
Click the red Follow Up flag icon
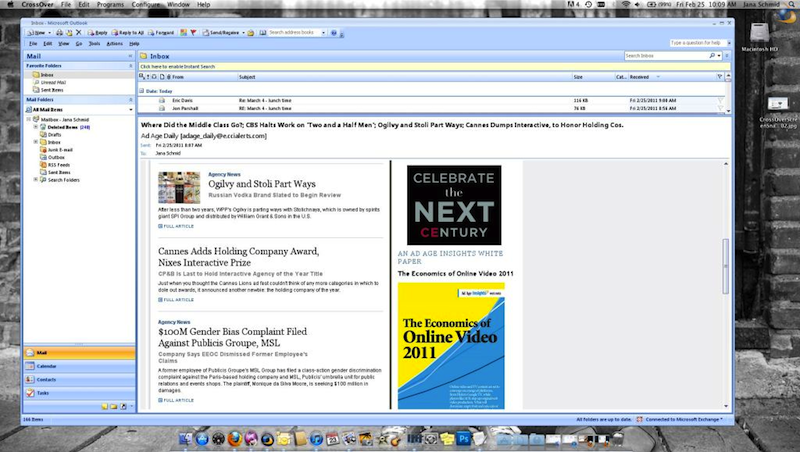pos(192,33)
